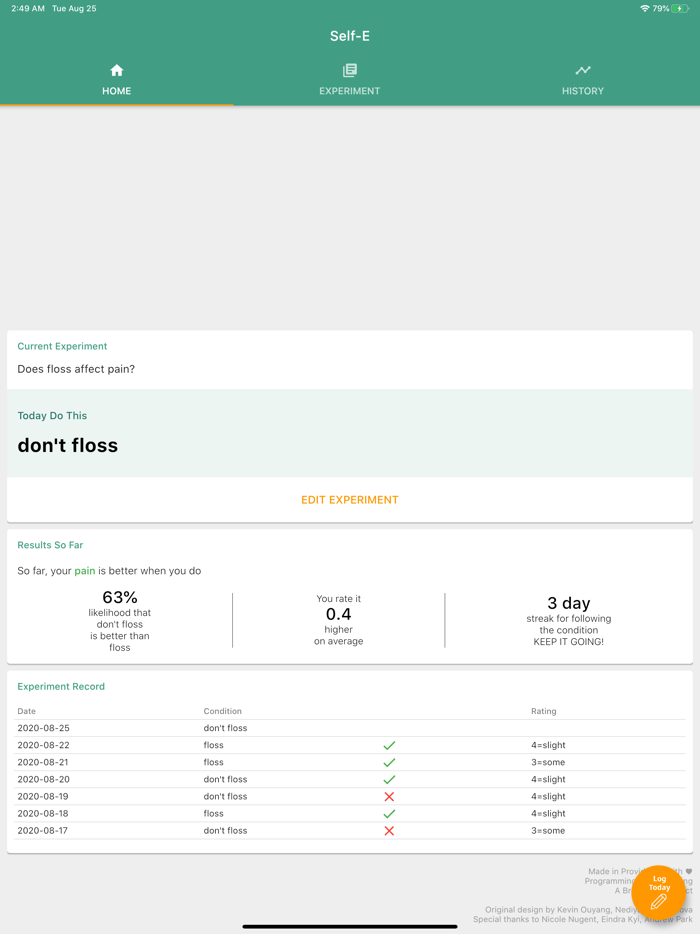Select the 2020-08-21 date cell
The image size is (700, 934).
pyautogui.click(x=43, y=762)
